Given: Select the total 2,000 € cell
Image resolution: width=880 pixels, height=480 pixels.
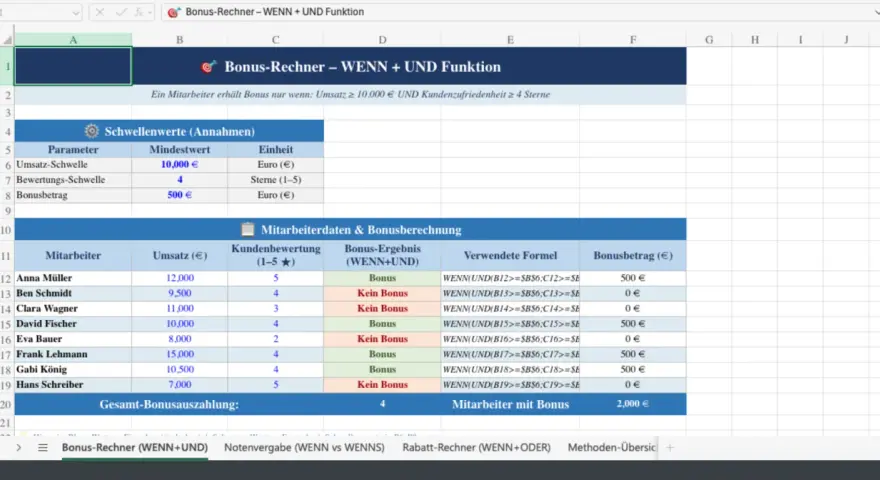Looking at the screenshot, I should tap(633, 404).
